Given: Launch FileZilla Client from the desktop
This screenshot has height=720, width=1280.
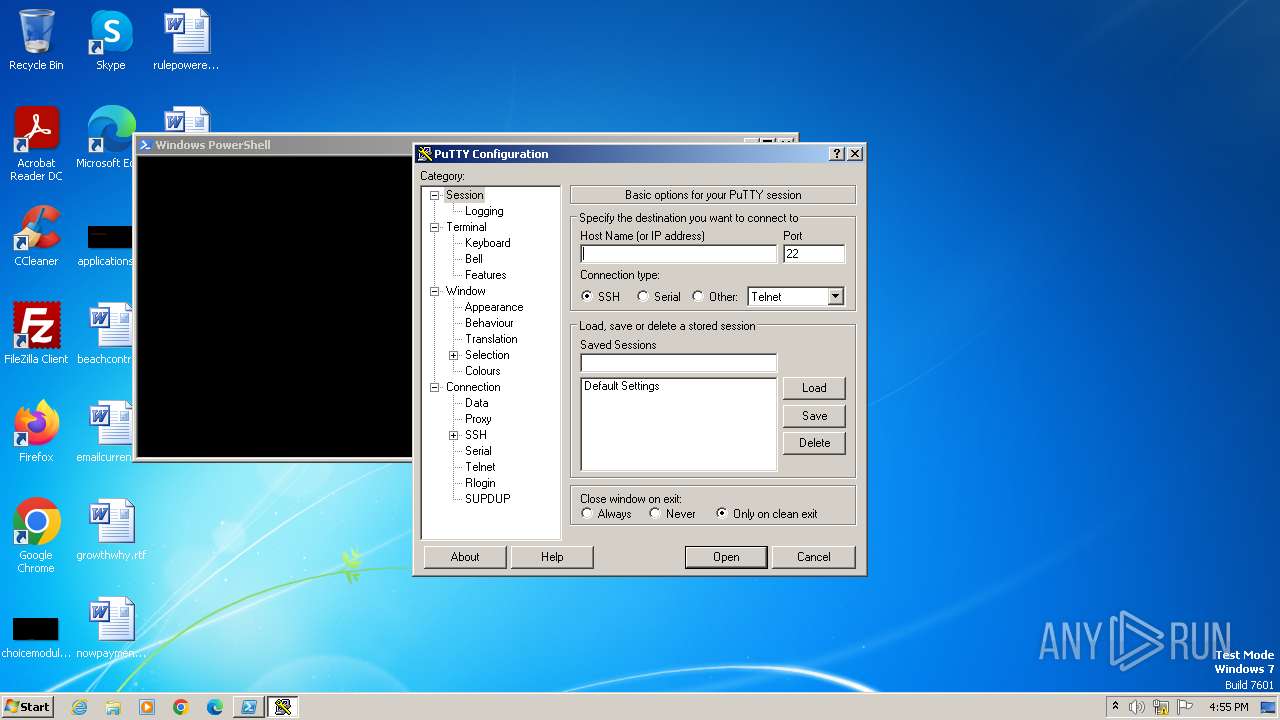Looking at the screenshot, I should (36, 334).
